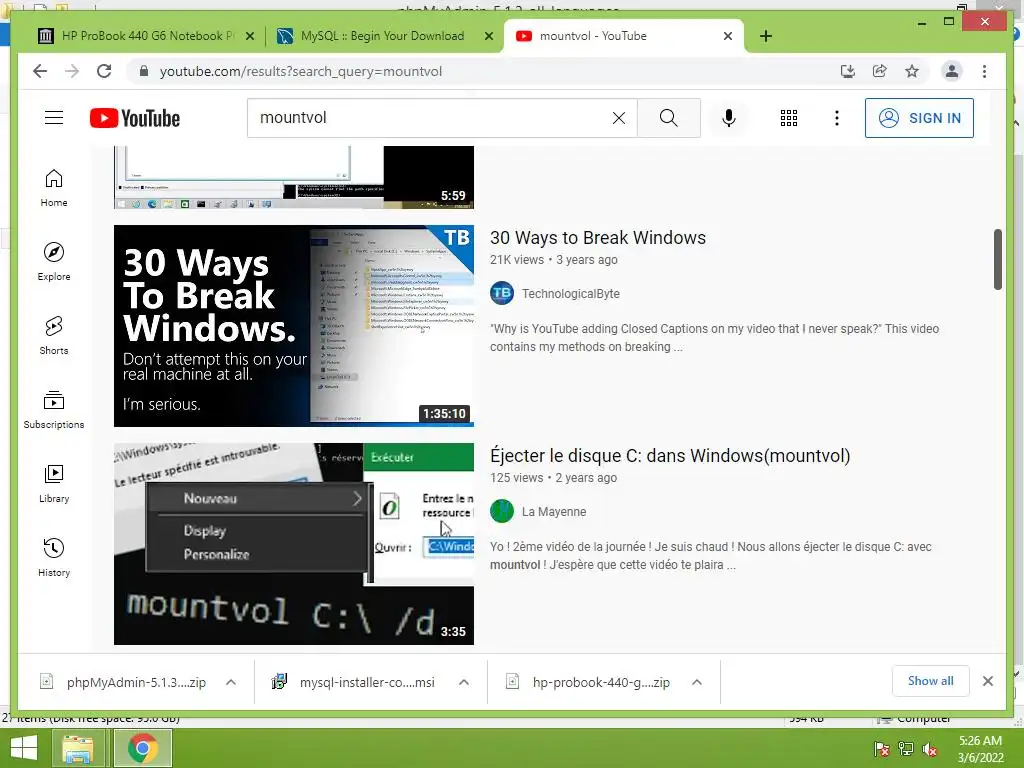Open YouTube apps grid

click(789, 118)
